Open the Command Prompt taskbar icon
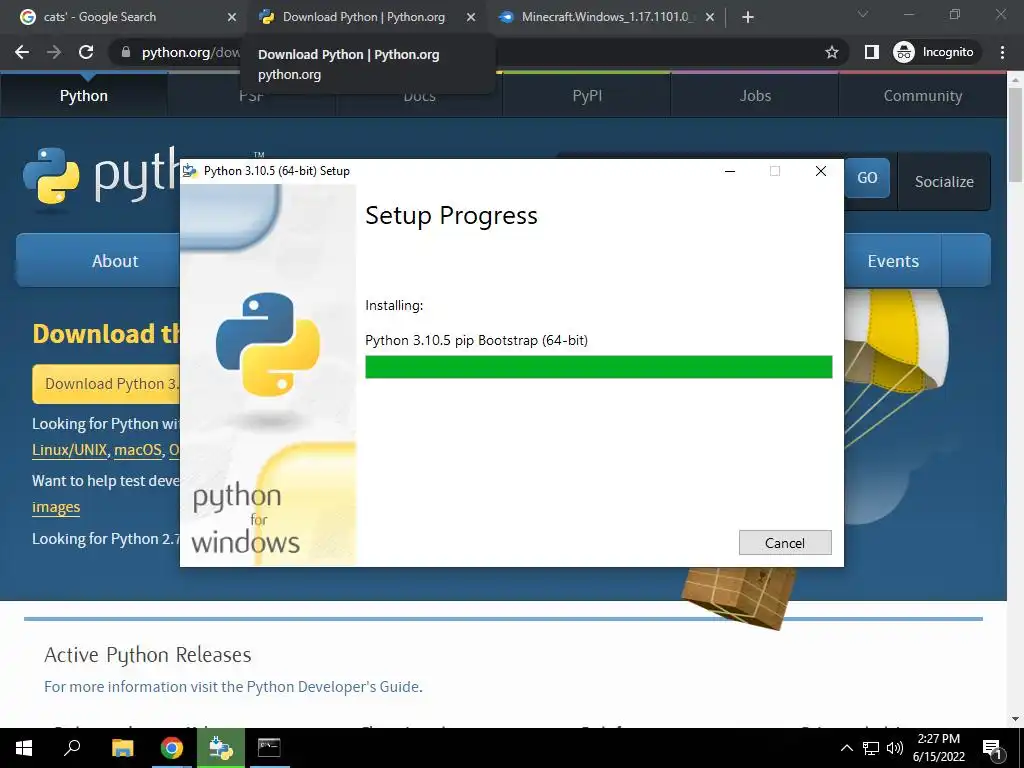This screenshot has height=768, width=1024. tap(269, 748)
